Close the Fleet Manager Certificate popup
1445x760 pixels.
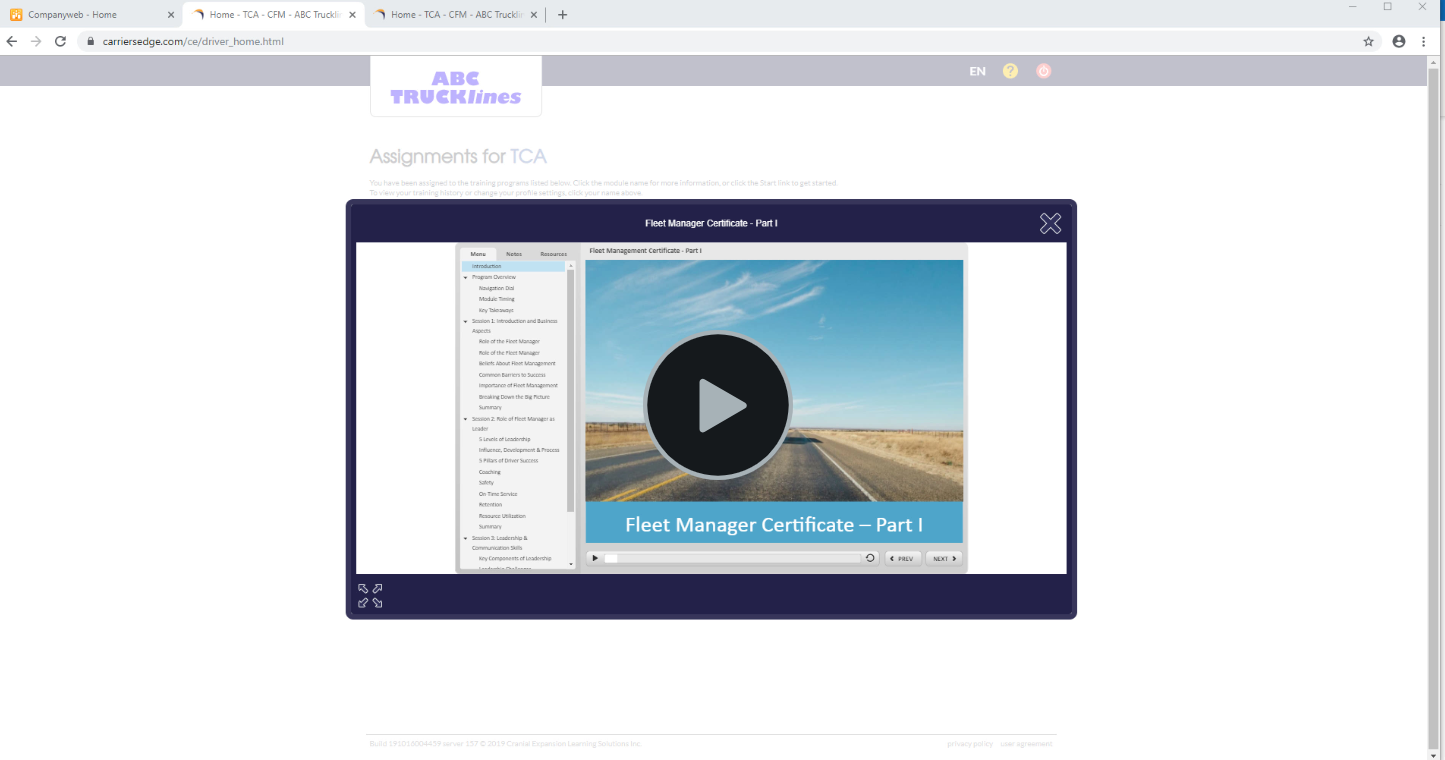click(1050, 223)
